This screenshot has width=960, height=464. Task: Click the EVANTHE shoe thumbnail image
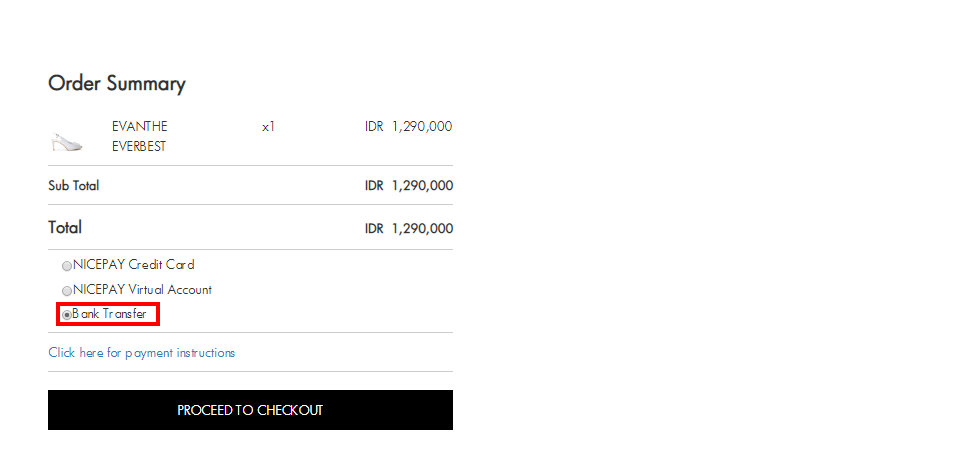pos(67,142)
